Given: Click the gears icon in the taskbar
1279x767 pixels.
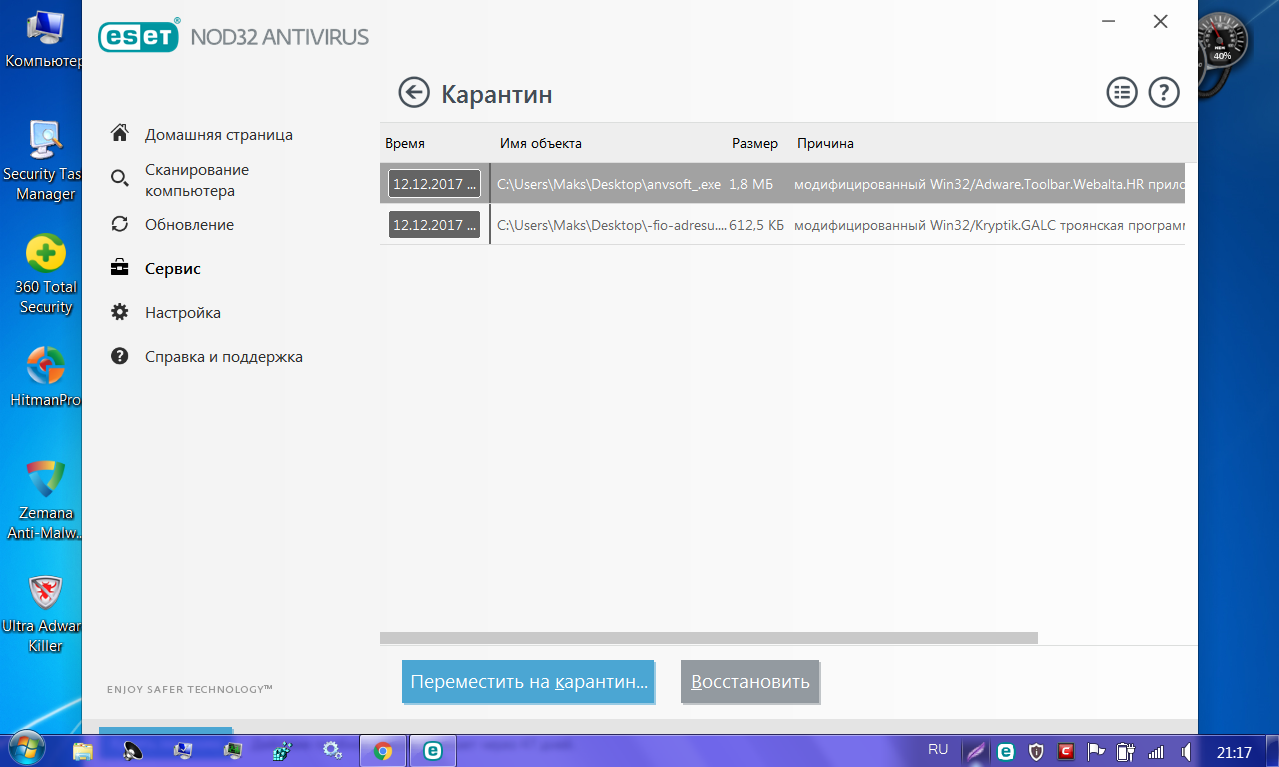Looking at the screenshot, I should coord(333,750).
